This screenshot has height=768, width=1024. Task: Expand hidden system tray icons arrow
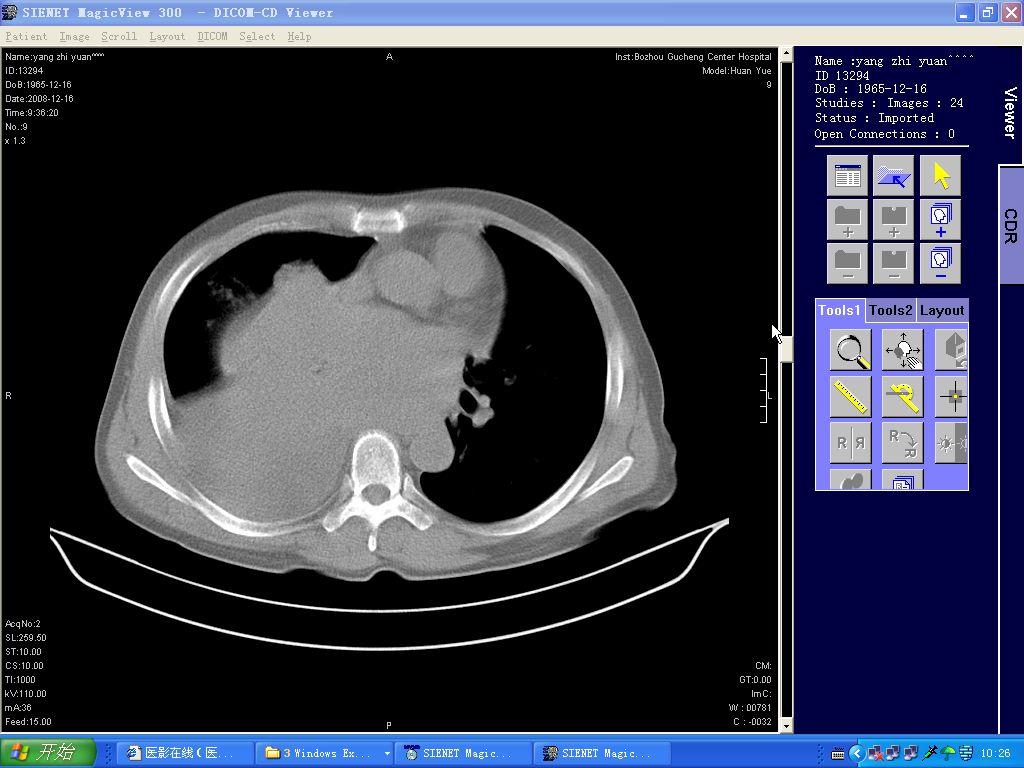[857, 754]
